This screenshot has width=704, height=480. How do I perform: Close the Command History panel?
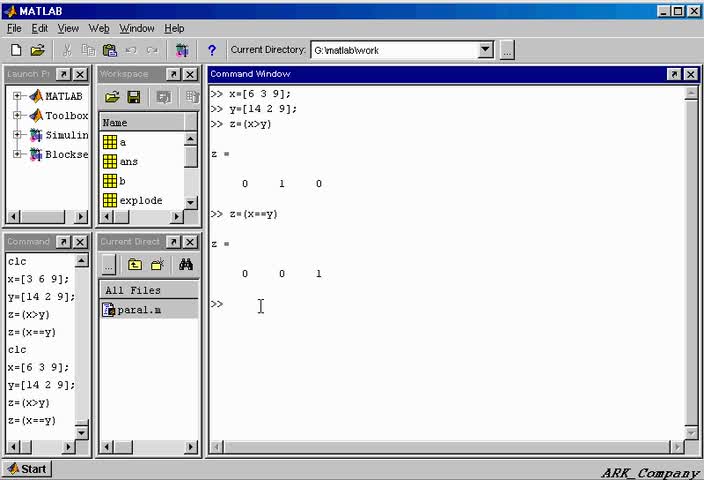coord(80,242)
